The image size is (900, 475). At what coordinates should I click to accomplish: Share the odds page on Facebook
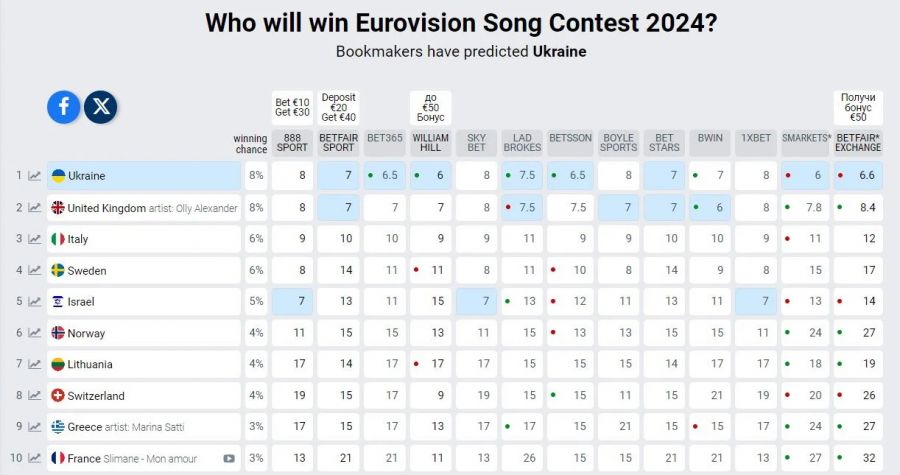point(64,107)
